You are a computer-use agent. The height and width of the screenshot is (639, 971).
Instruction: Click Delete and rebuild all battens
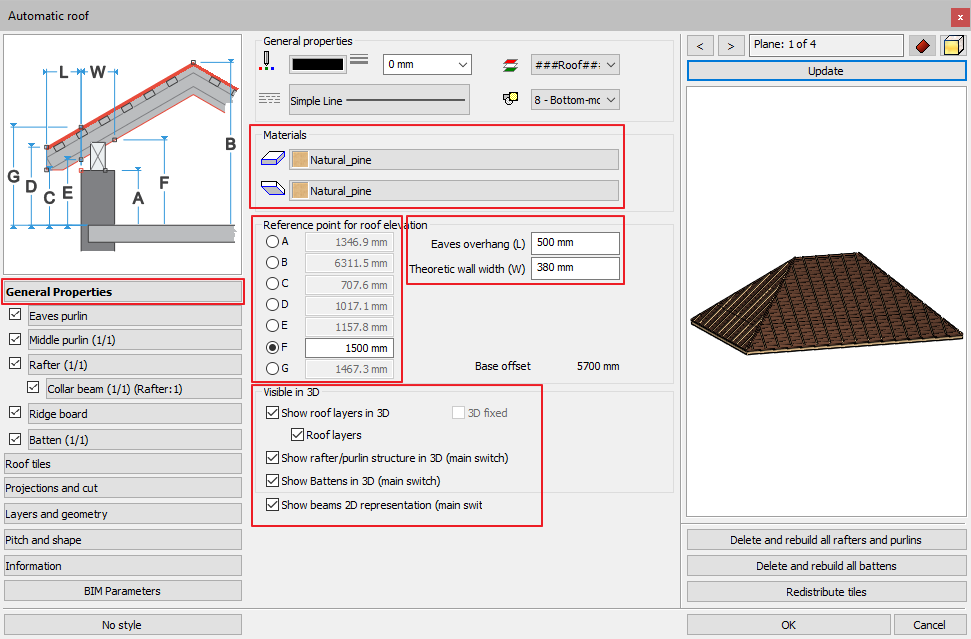coord(825,566)
